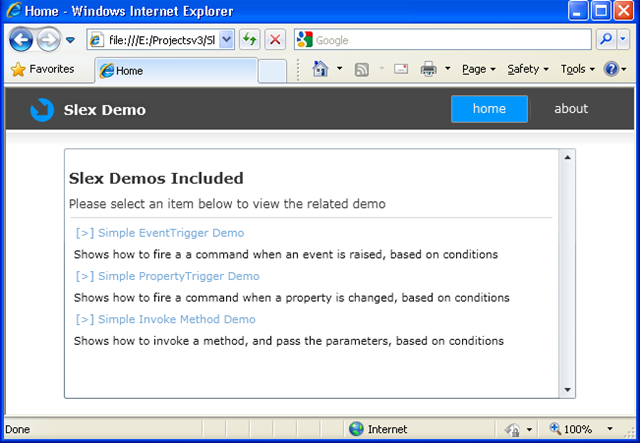Select the Home browser tab
640x443 pixels.
click(x=176, y=71)
